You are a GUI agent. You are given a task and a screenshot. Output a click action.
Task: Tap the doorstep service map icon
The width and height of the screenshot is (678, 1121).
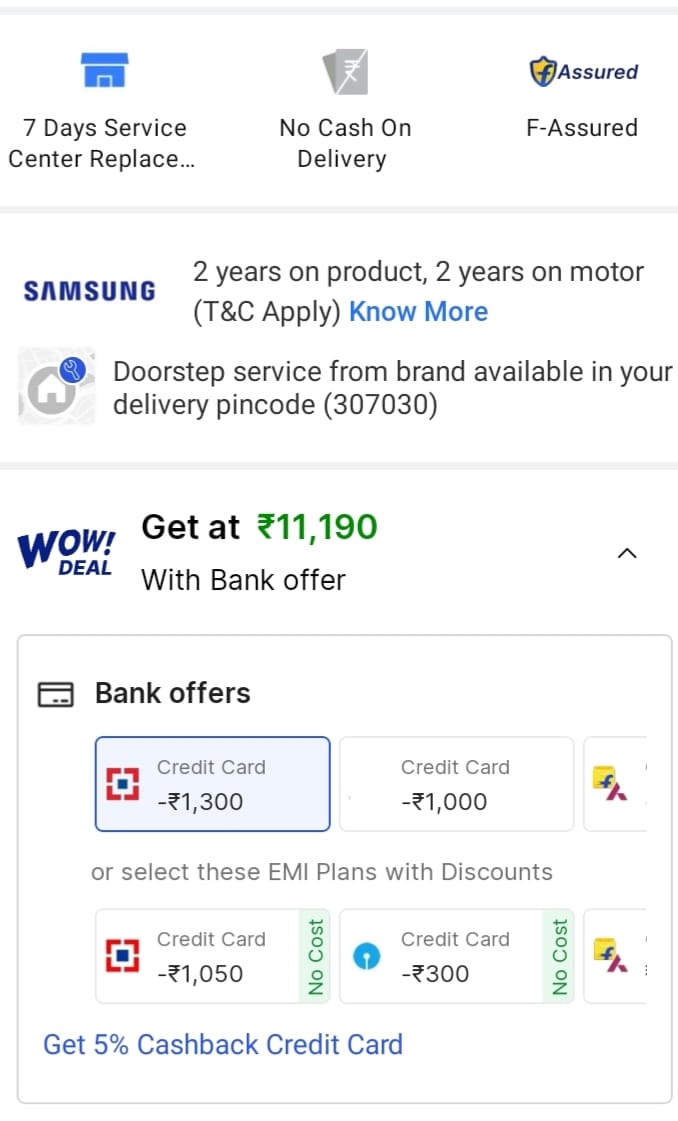point(57,385)
